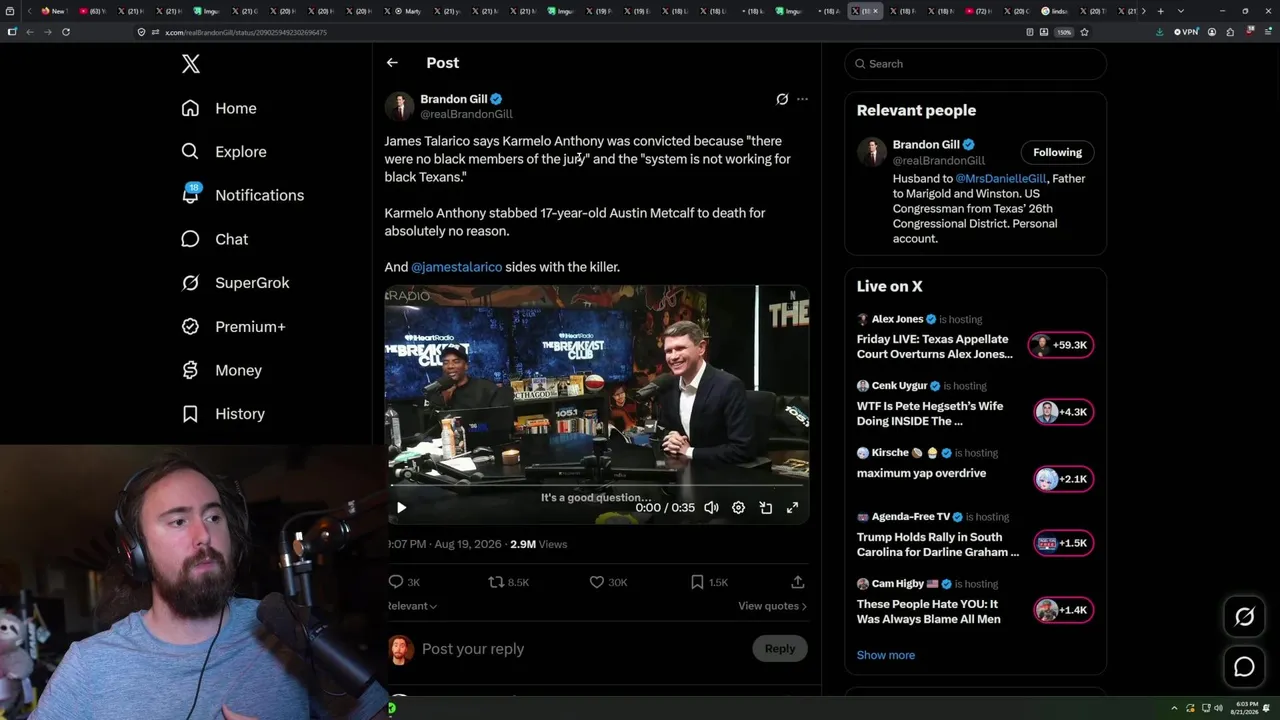Screen dimensions: 1280x720
Task: Open Notifications with the bell icon
Action: click(242, 195)
